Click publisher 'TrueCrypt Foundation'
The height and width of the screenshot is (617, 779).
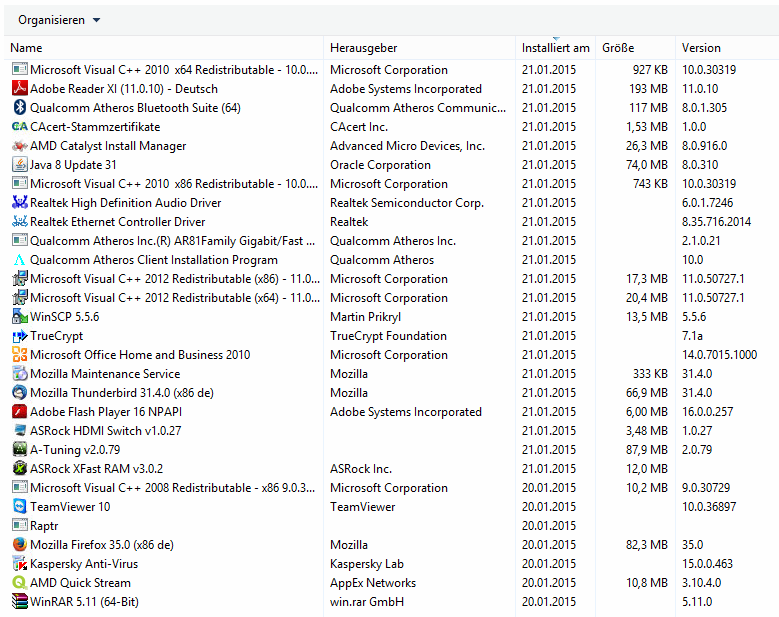(388, 336)
